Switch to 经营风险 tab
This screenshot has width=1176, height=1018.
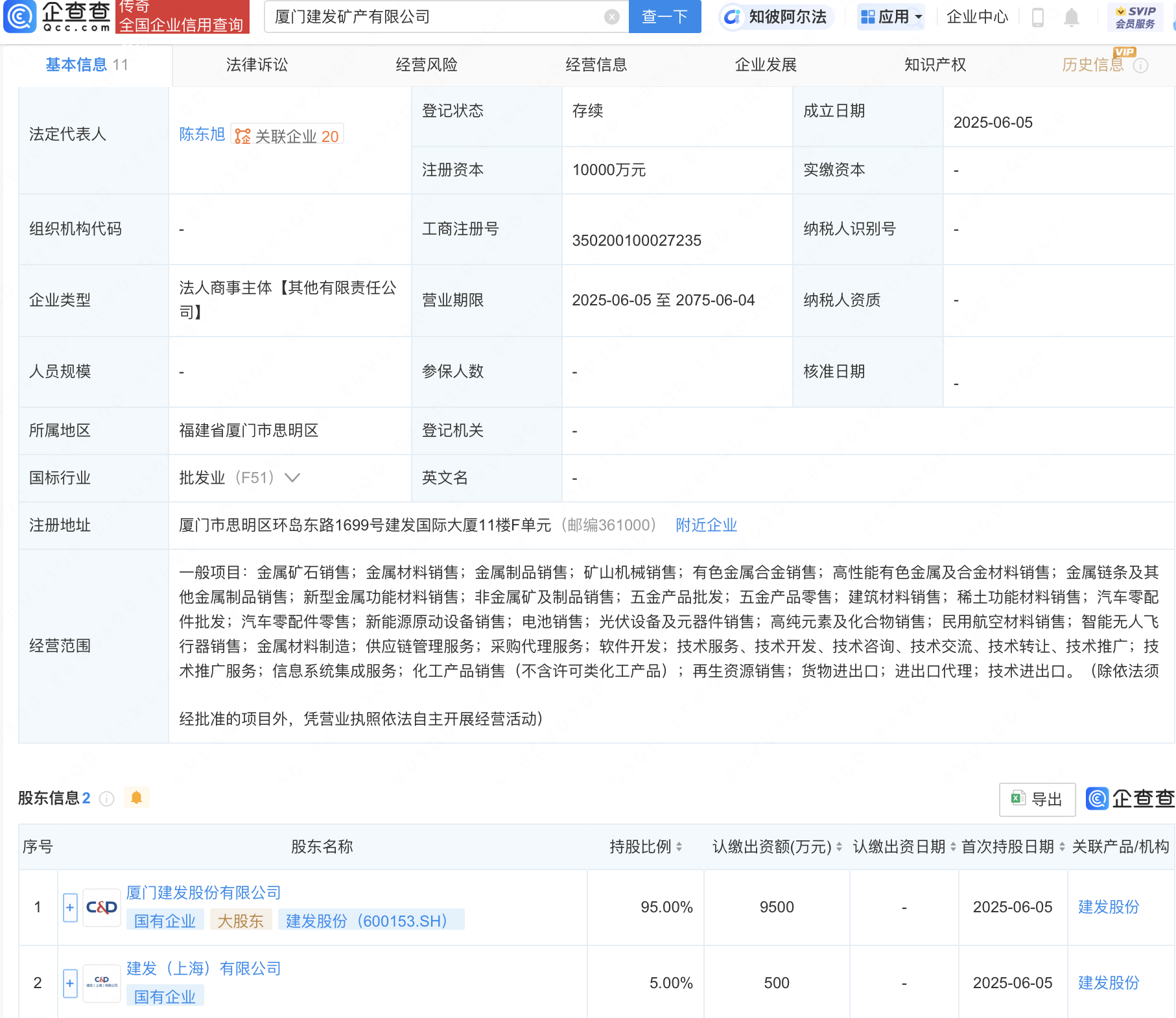427,65
